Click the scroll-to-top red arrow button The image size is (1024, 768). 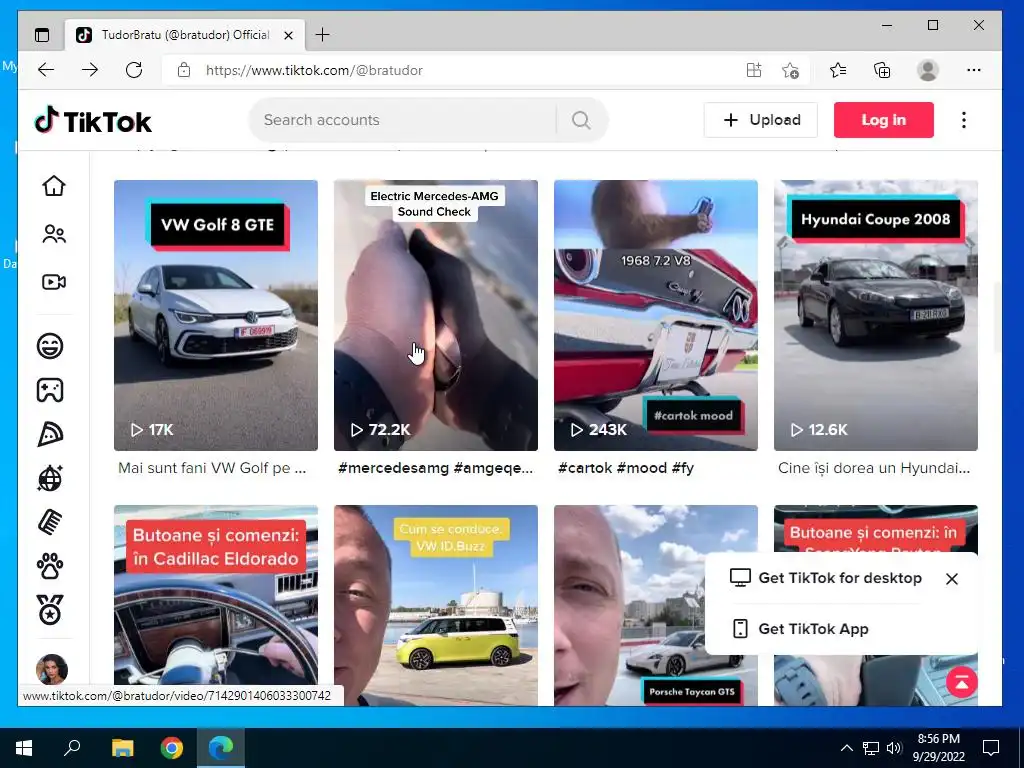961,682
